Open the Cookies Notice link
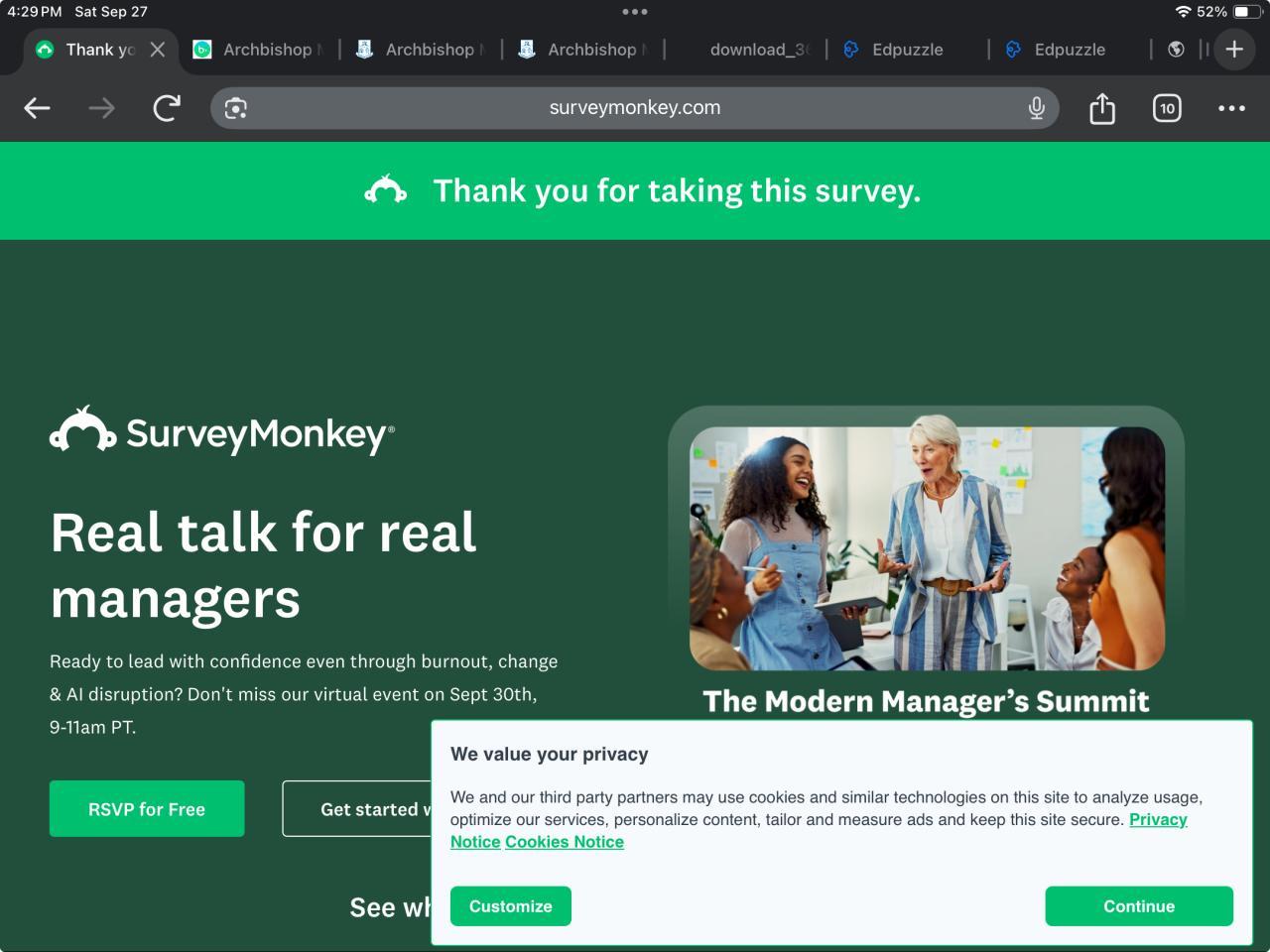The height and width of the screenshot is (952, 1270). (x=565, y=842)
